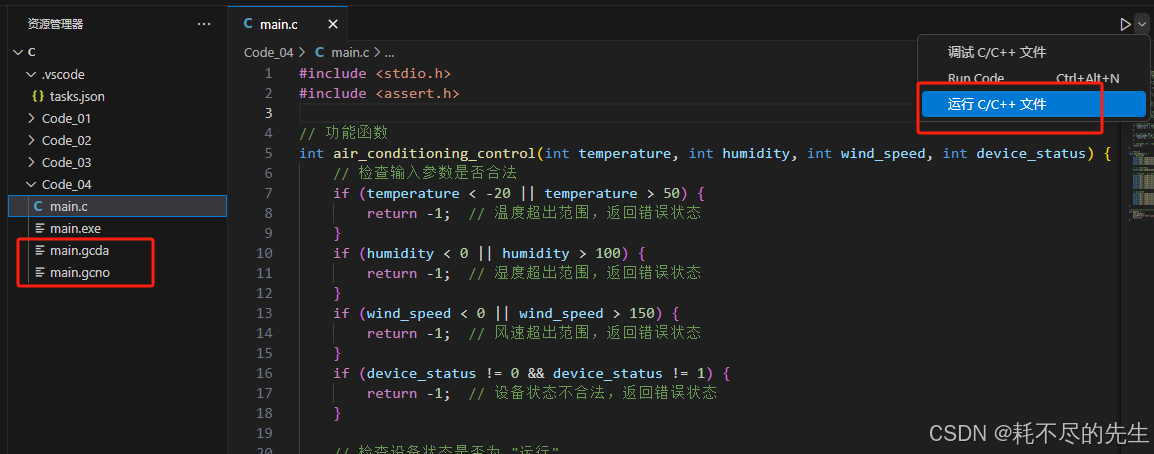
Task: Collapse the Code_04 folder
Action: pos(31,185)
